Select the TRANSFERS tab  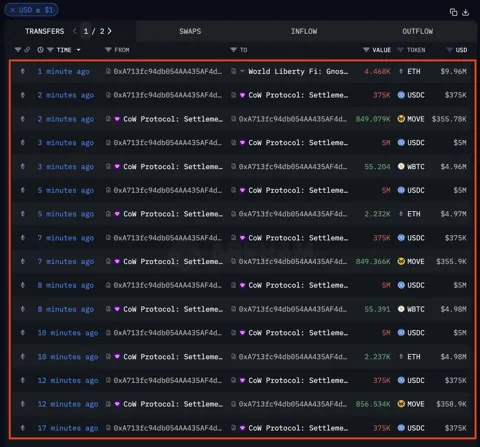tap(45, 31)
